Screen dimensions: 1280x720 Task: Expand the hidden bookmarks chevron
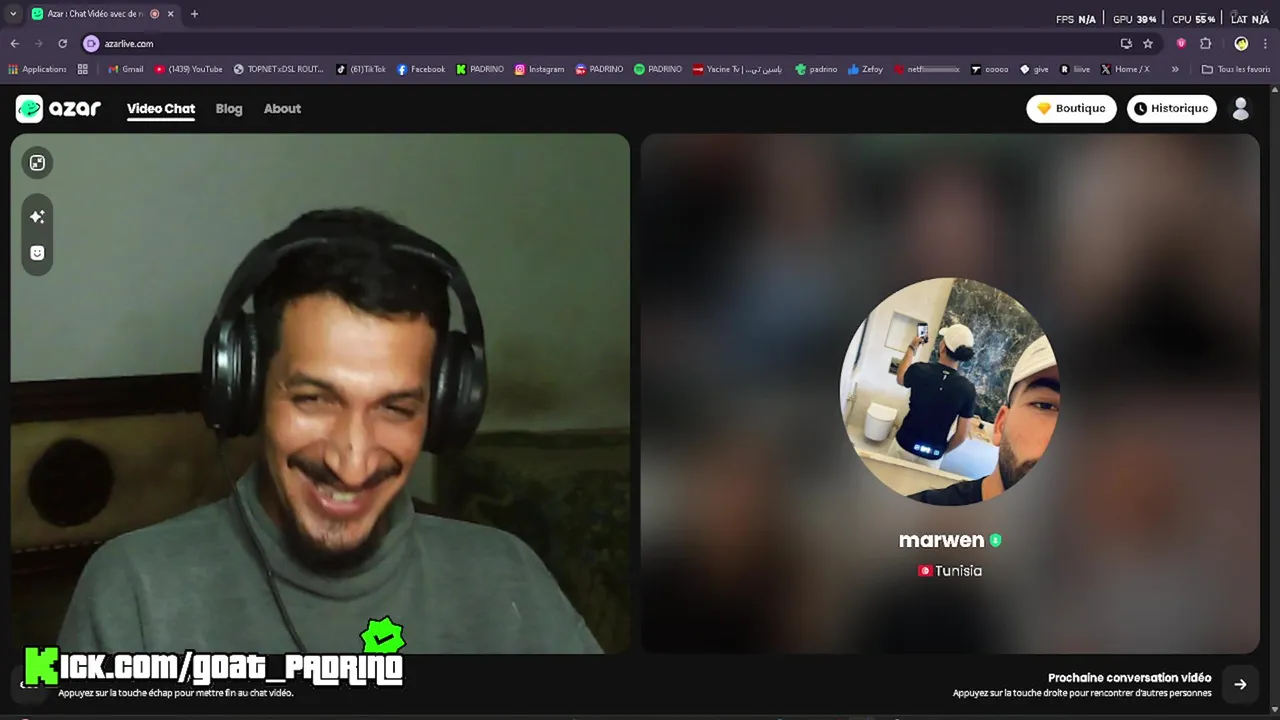point(1175,69)
